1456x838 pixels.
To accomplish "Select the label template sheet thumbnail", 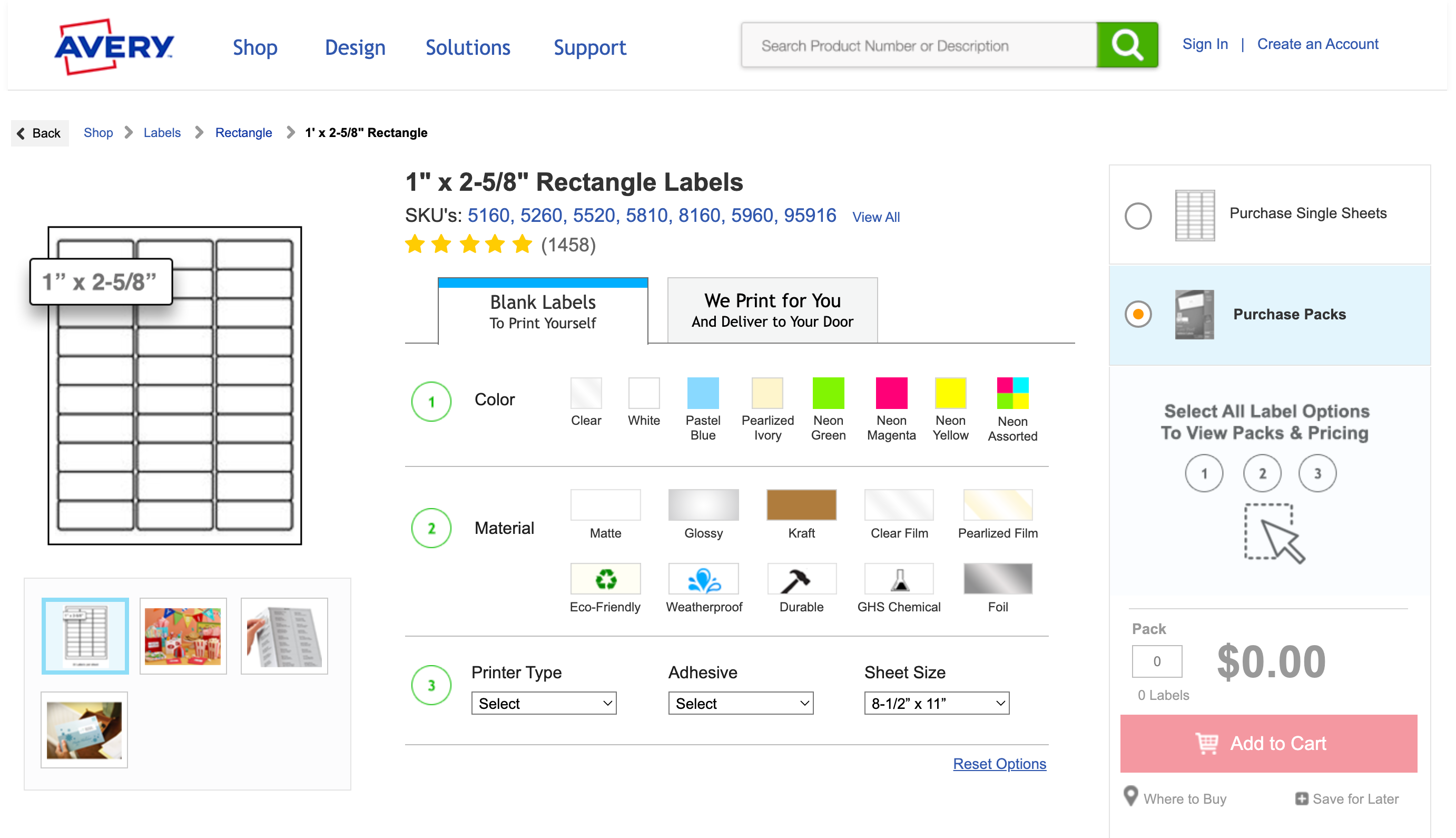I will 85,636.
